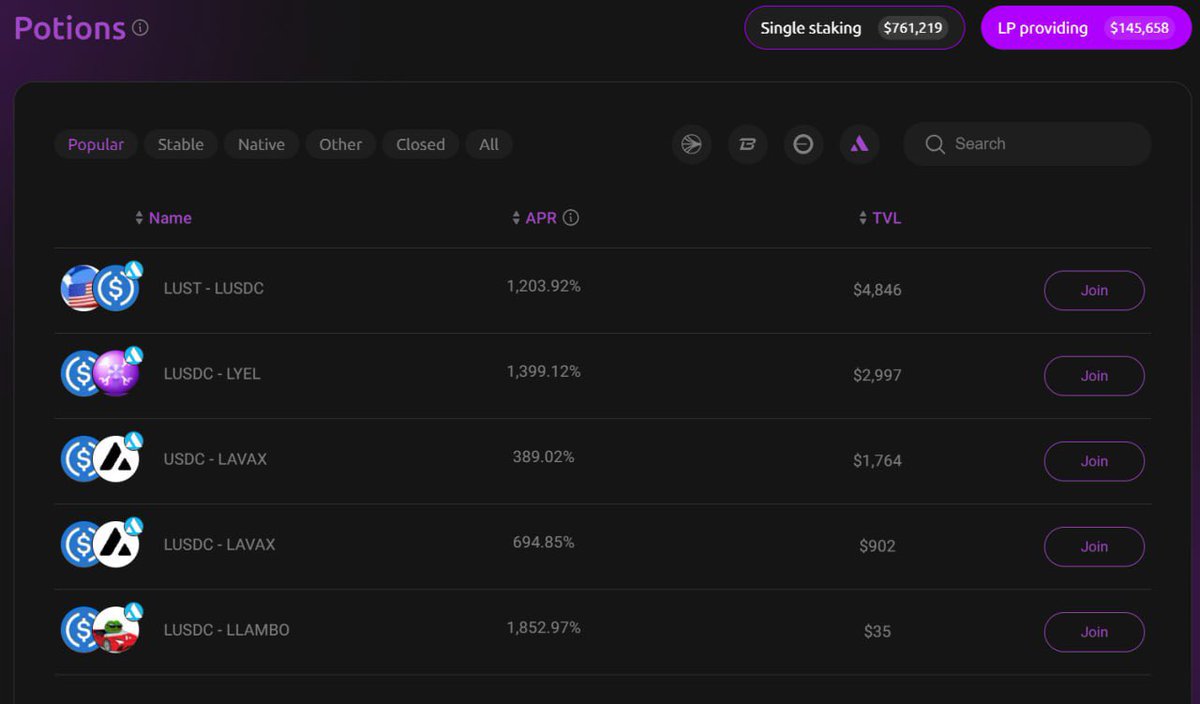Image resolution: width=1200 pixels, height=704 pixels.
Task: Click the LUST - LUSDC token pair icon
Action: [x=101, y=287]
